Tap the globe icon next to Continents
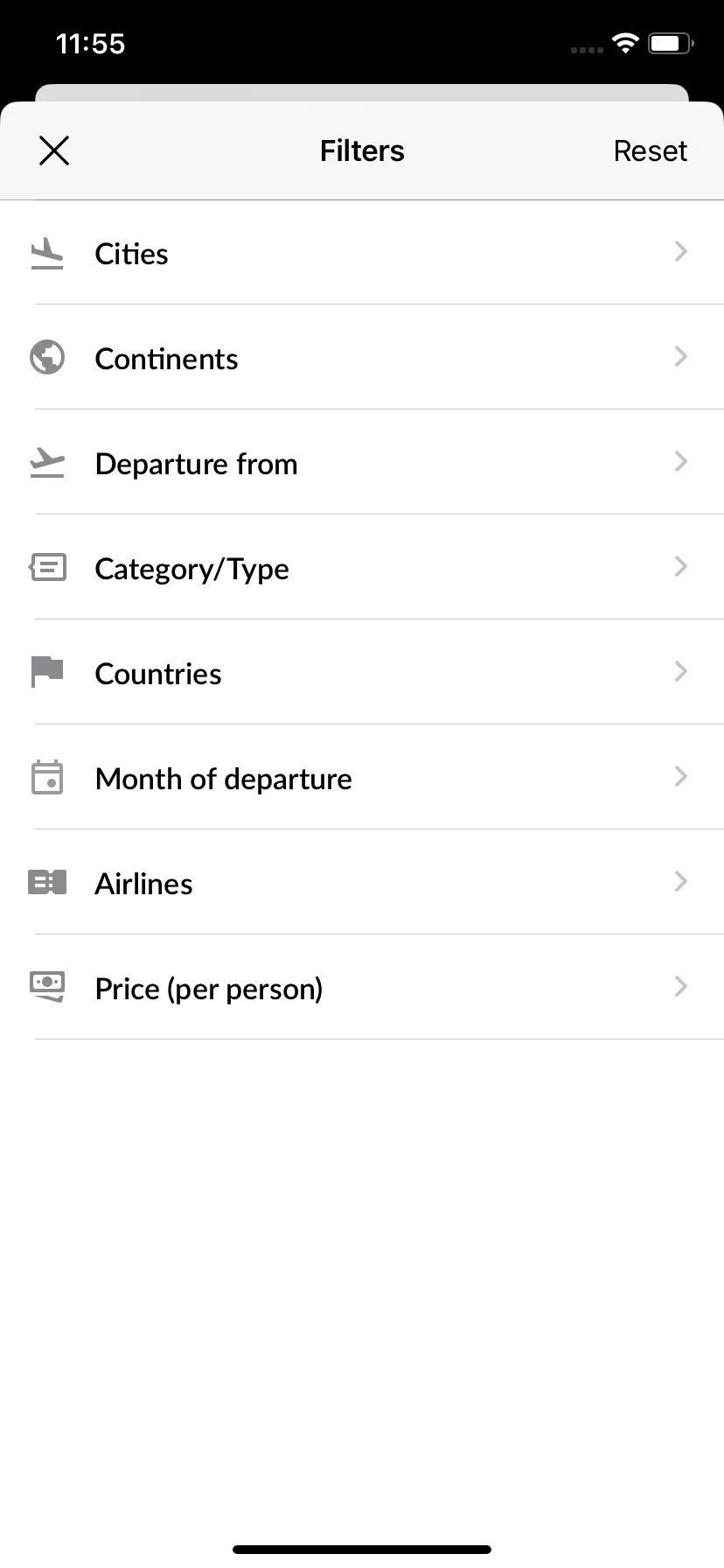The height and width of the screenshot is (1568, 724). 47,357
